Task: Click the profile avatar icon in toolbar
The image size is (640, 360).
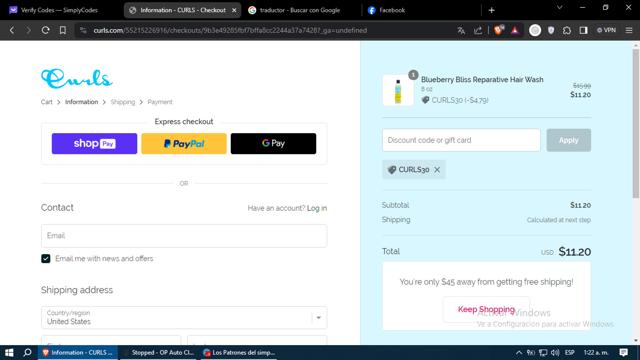Action: [535, 30]
